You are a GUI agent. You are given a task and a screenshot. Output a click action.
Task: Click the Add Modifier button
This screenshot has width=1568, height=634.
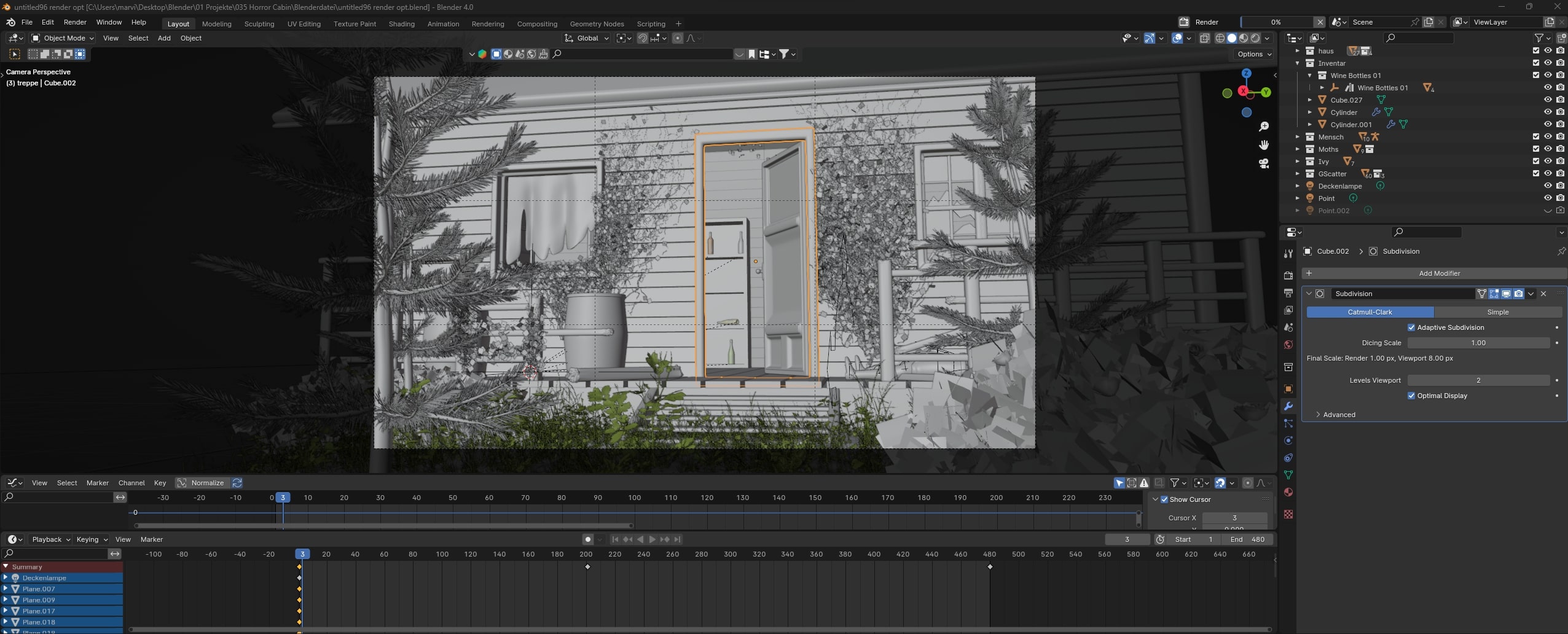pos(1438,273)
